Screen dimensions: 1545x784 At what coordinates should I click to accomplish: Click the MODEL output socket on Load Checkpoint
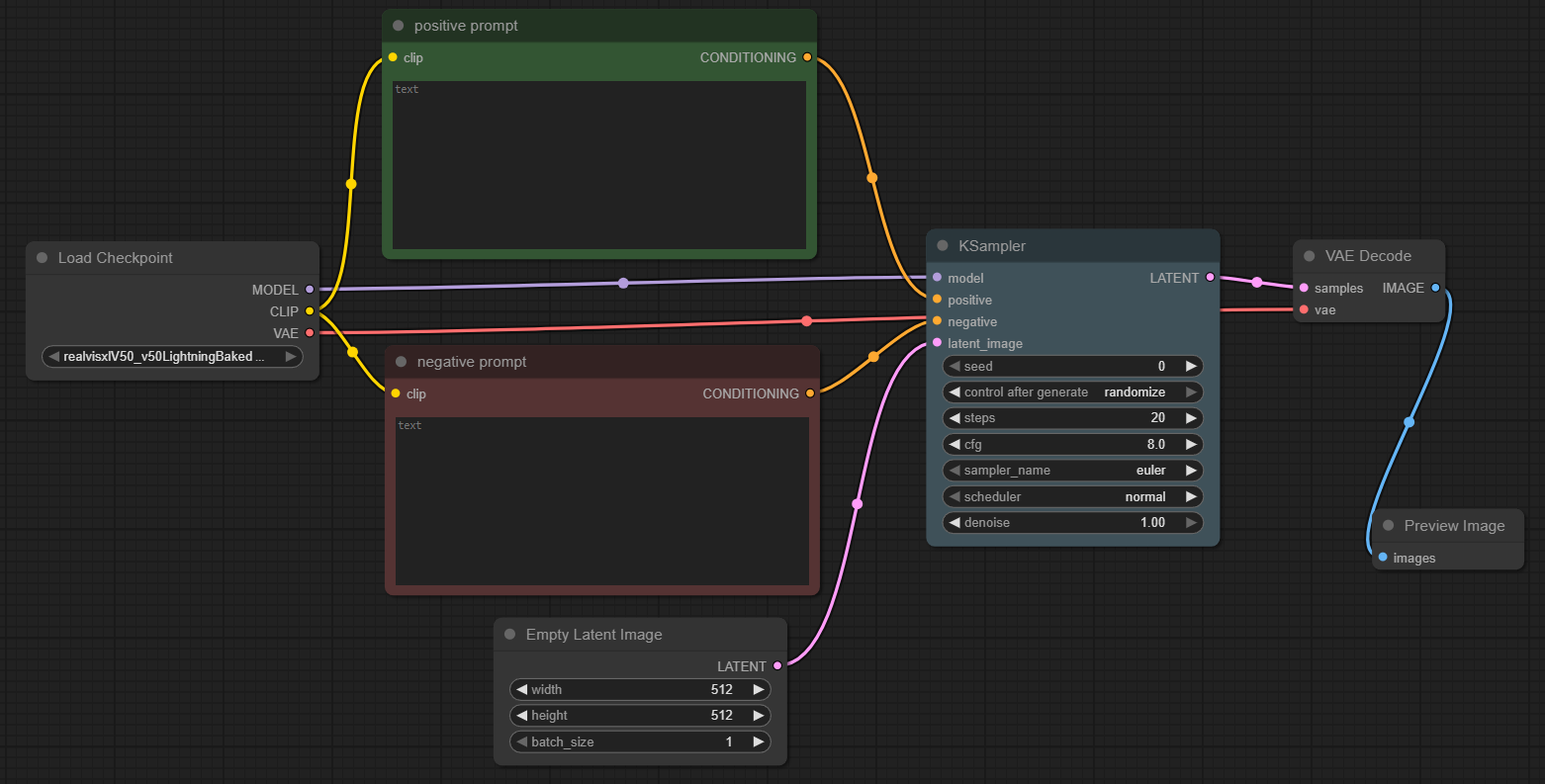(310, 290)
